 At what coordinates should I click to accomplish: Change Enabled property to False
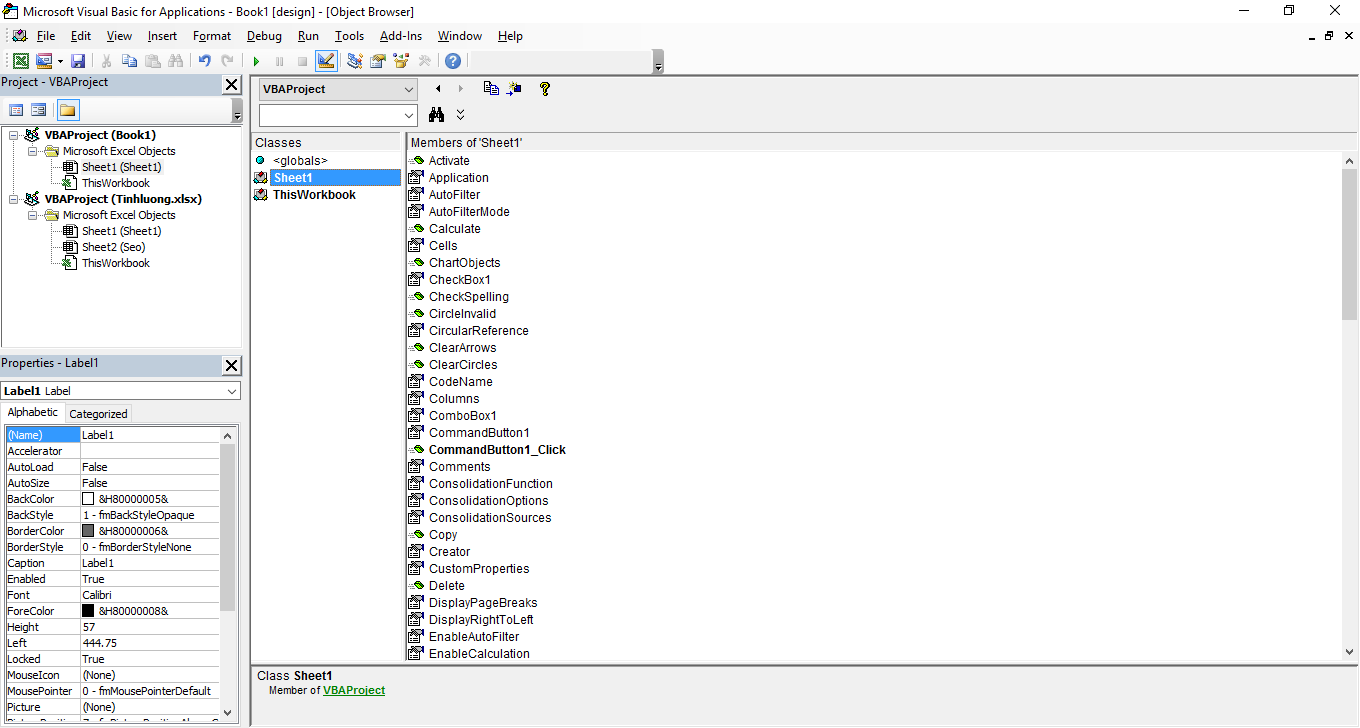coord(150,578)
